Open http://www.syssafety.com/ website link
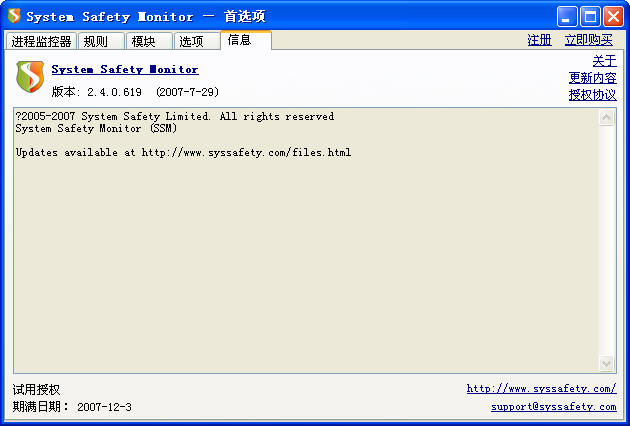This screenshot has height=426, width=630. coord(541,389)
